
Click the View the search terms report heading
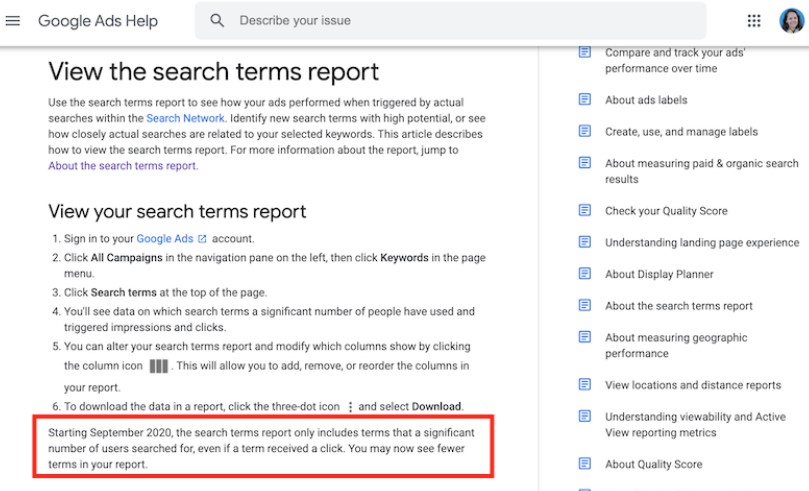tap(214, 72)
